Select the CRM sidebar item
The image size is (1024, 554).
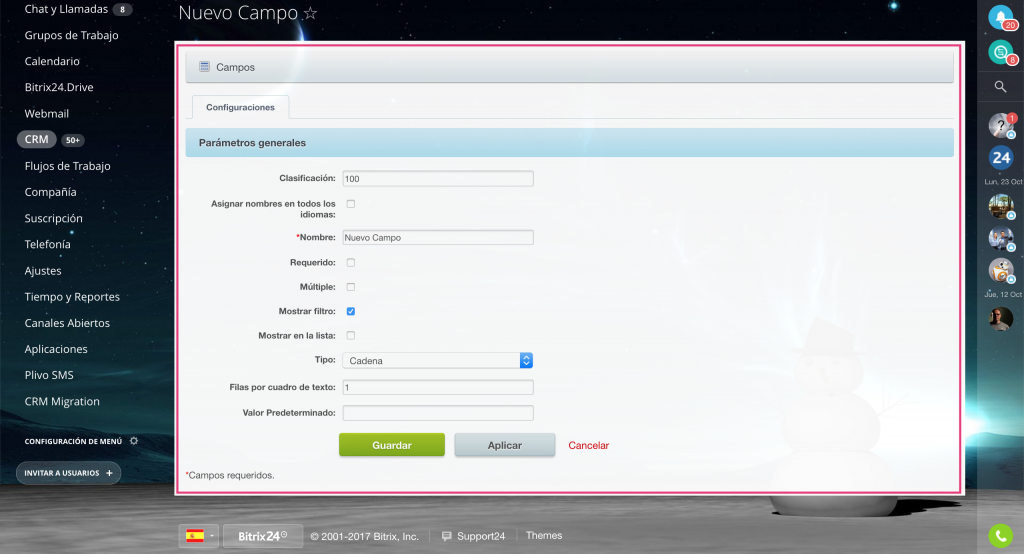pos(37,140)
